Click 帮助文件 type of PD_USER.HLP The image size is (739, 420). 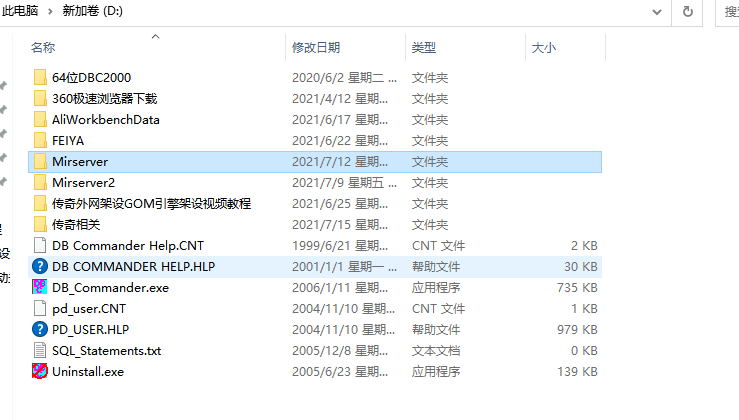[x=435, y=329]
